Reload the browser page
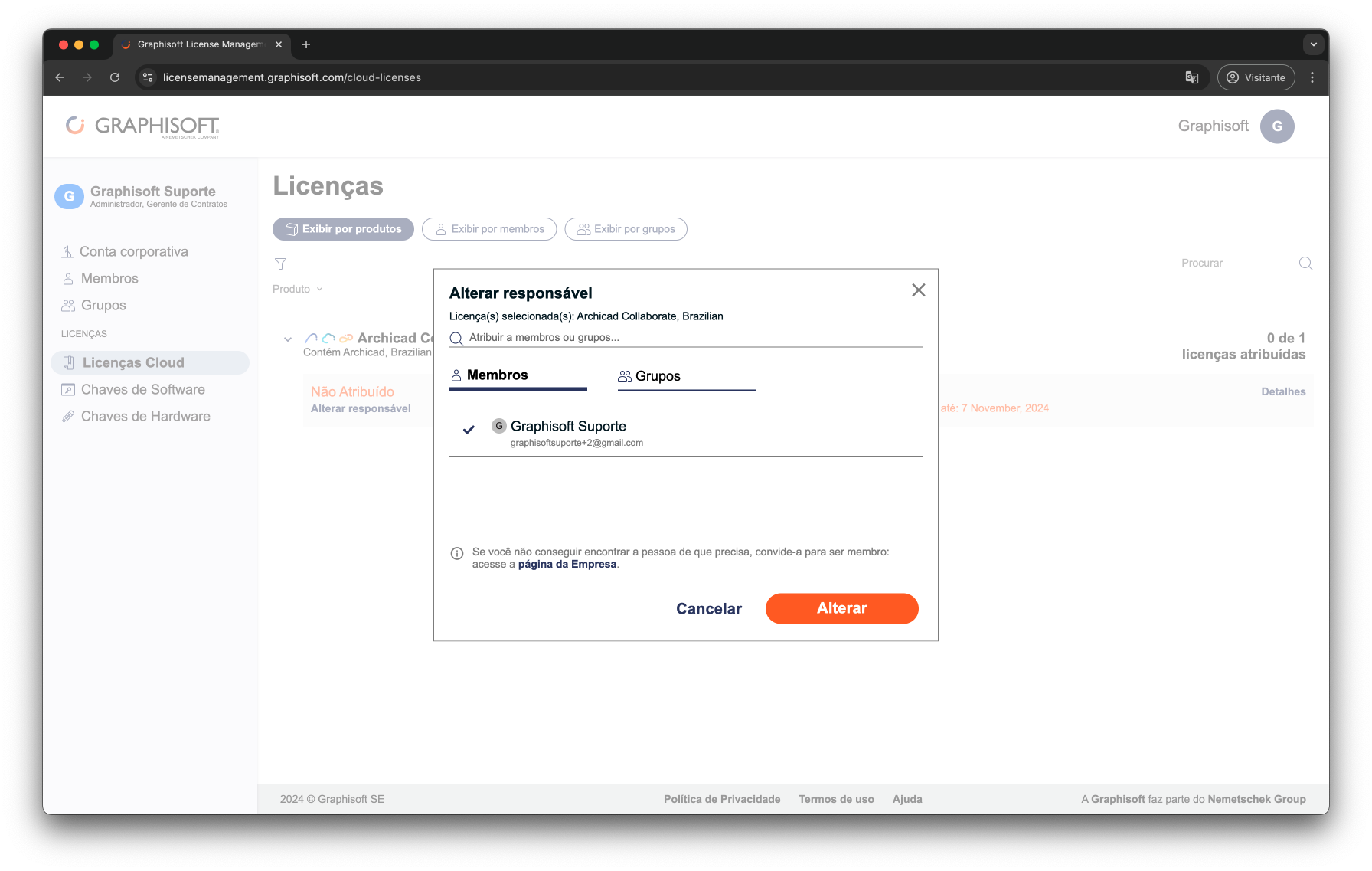 click(115, 77)
